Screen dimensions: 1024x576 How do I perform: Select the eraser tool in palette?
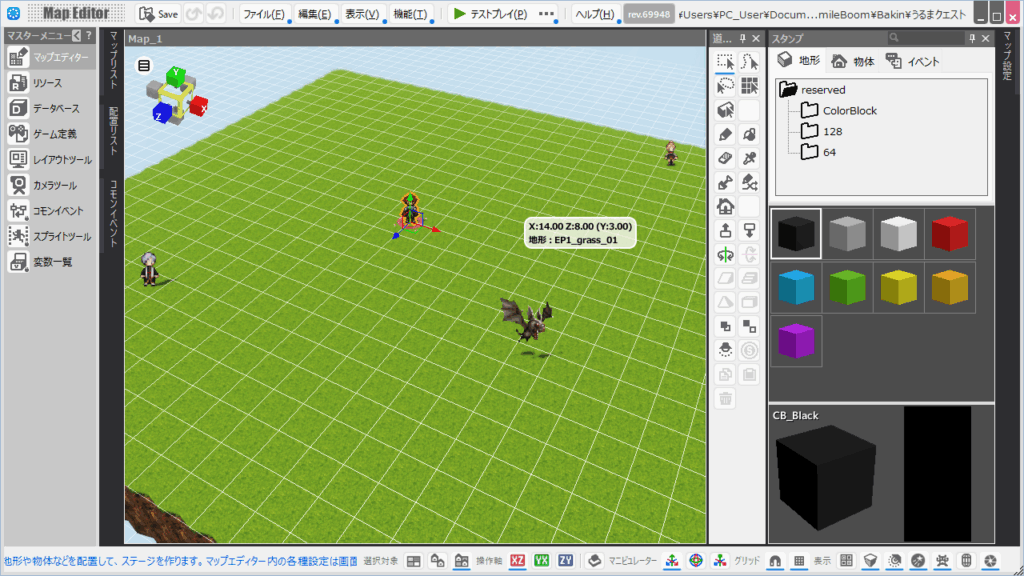coord(726,158)
